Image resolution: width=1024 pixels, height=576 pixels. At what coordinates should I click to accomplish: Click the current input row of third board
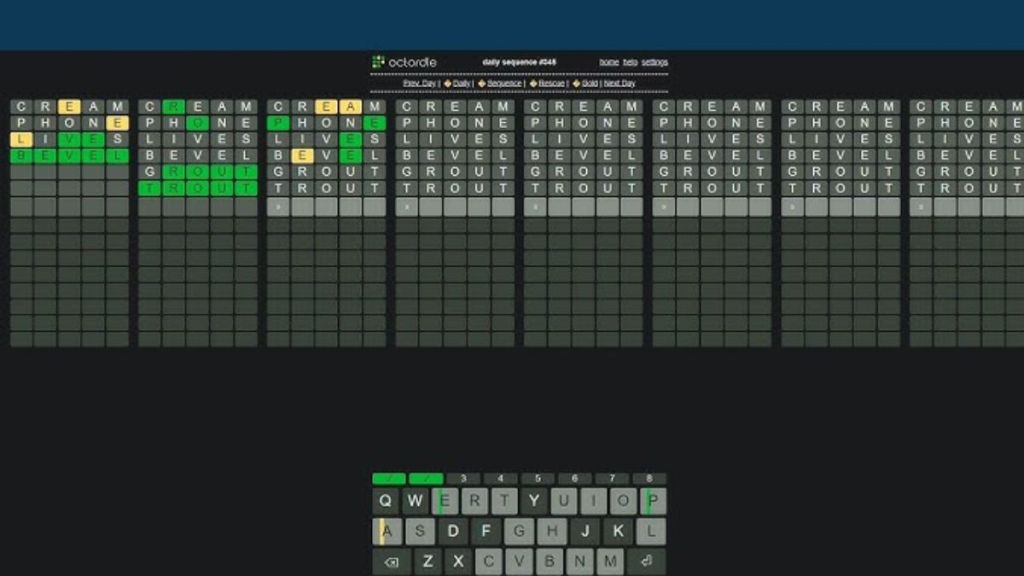(326, 207)
